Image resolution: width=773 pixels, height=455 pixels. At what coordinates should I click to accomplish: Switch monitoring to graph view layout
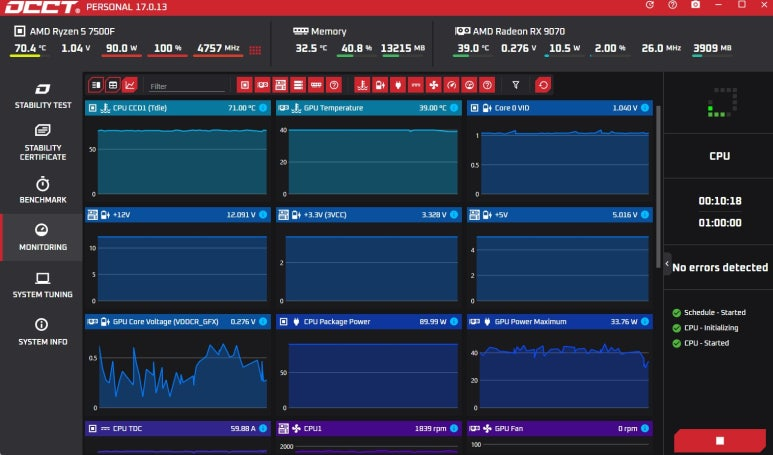pos(130,85)
